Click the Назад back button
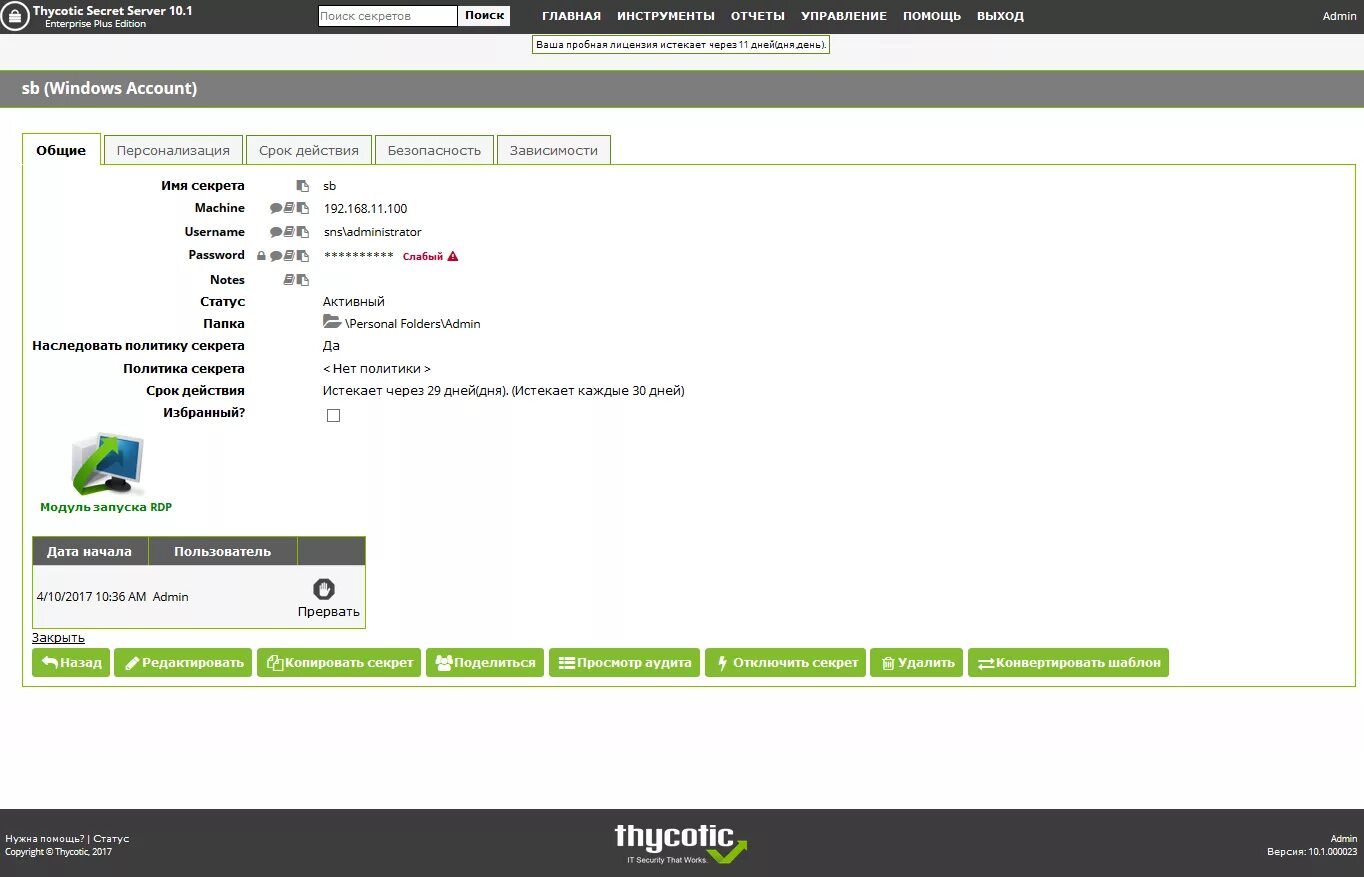 [71, 662]
